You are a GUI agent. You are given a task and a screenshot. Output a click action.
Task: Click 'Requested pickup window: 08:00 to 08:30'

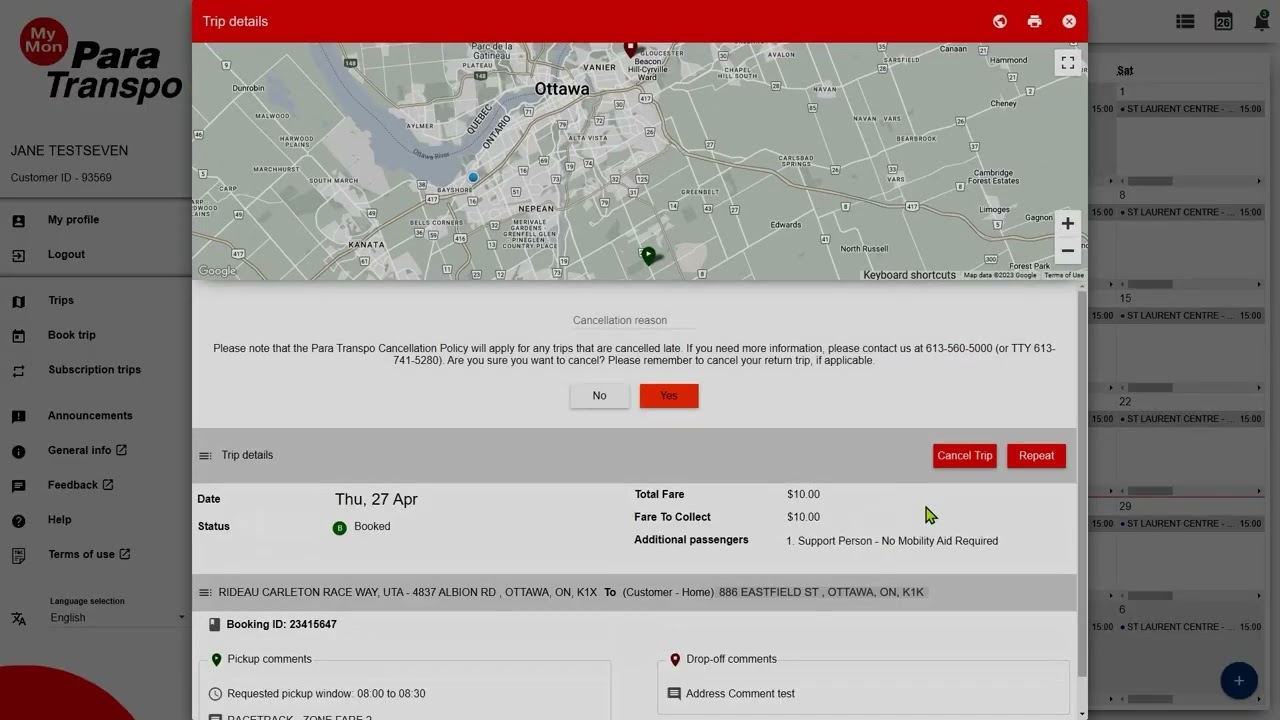[326, 694]
